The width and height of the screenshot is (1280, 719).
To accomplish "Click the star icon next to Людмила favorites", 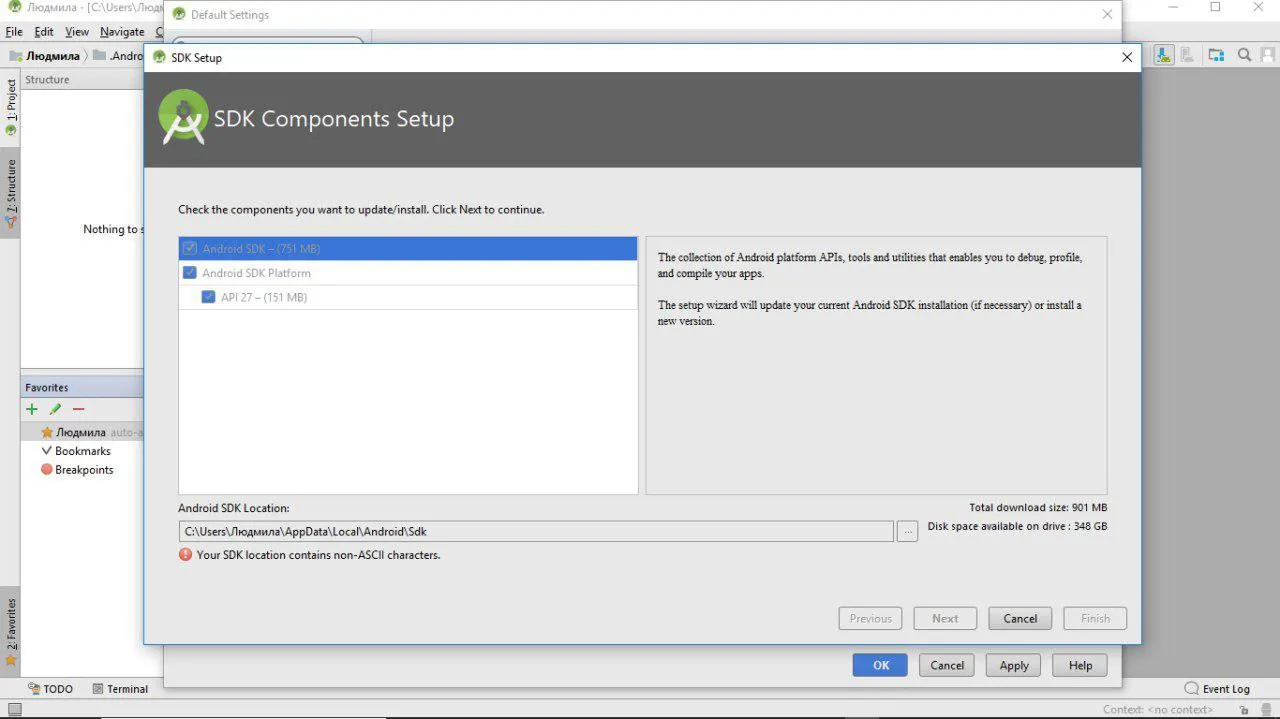I will (47, 432).
